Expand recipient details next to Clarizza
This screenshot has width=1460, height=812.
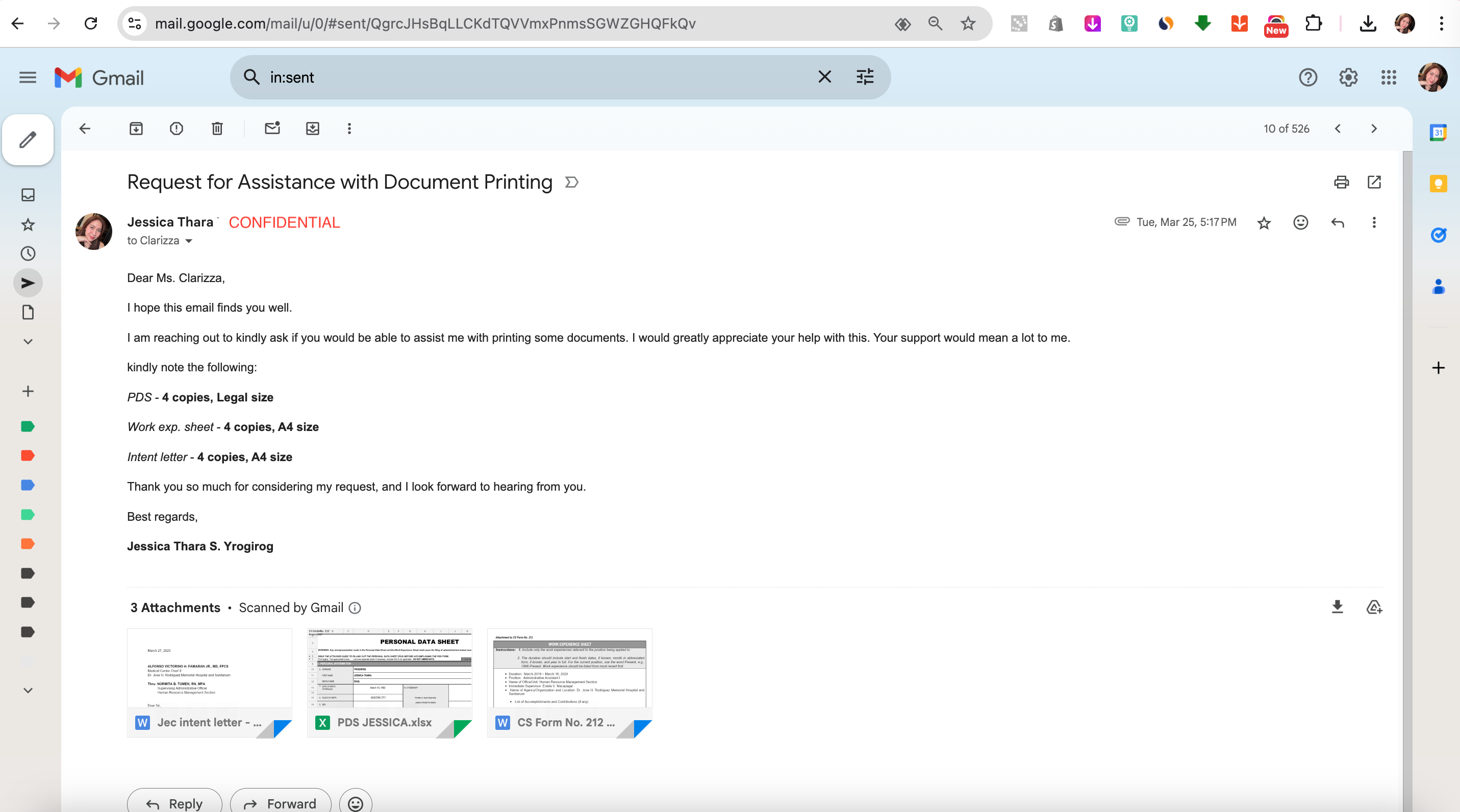(189, 241)
